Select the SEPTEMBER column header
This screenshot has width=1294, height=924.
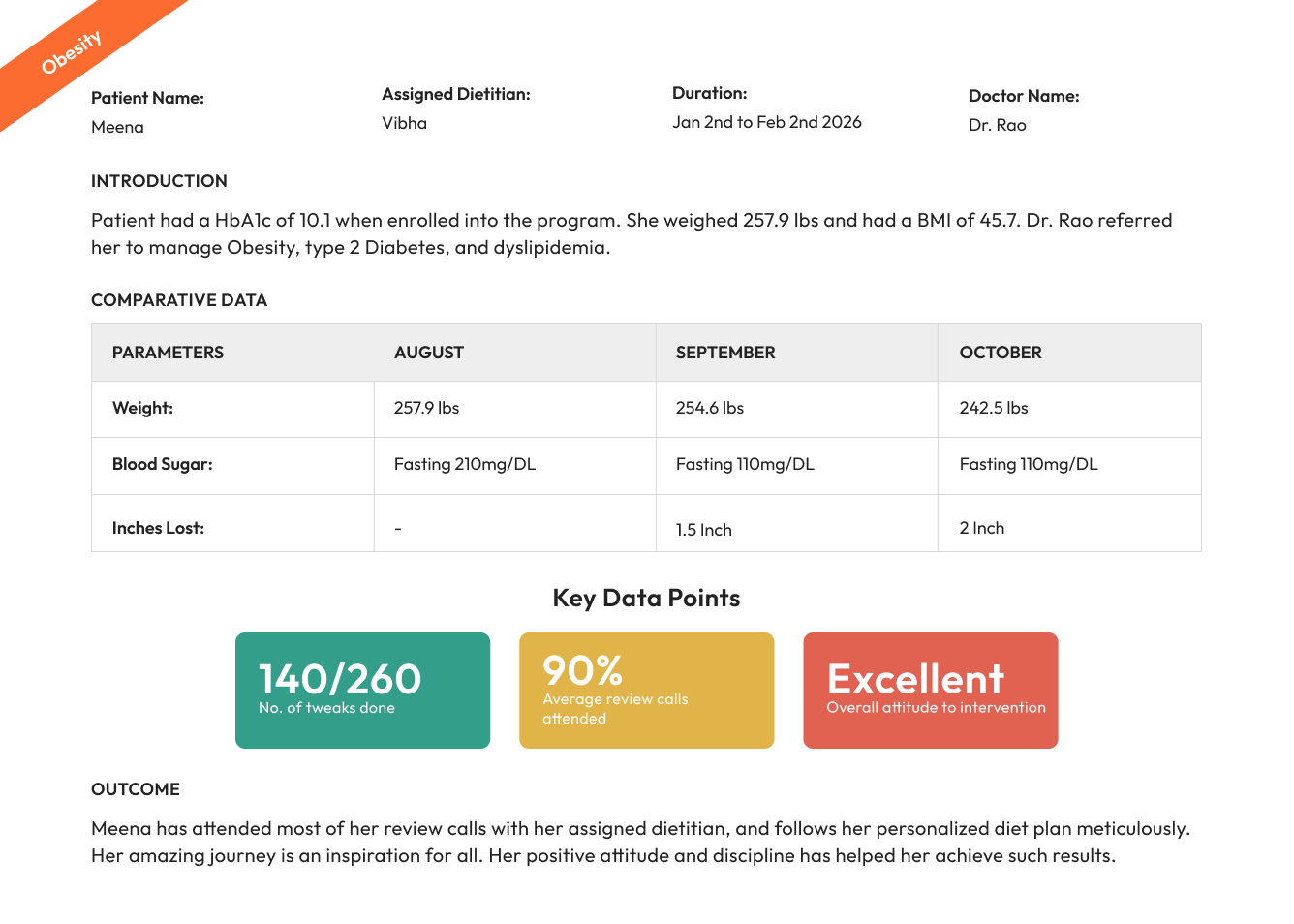click(797, 353)
